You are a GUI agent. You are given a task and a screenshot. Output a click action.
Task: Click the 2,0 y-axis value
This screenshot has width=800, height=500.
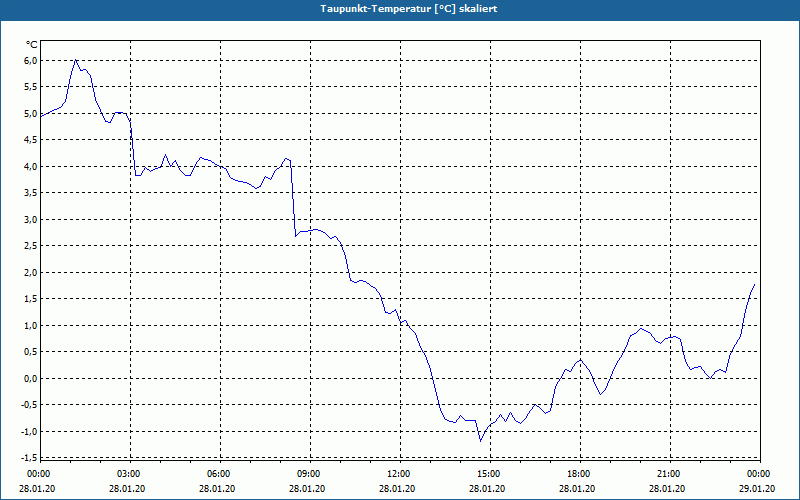coord(31,273)
